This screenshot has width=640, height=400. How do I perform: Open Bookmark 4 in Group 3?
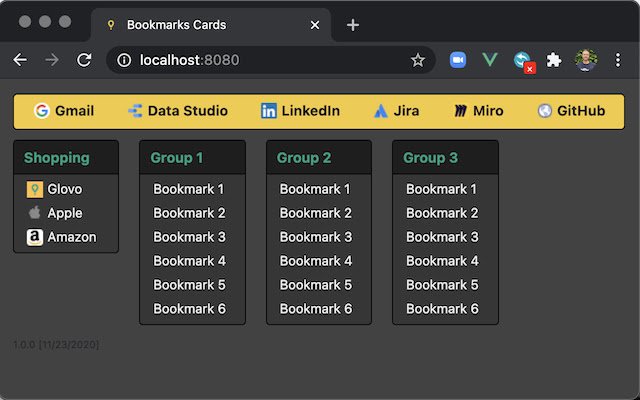[x=442, y=261]
